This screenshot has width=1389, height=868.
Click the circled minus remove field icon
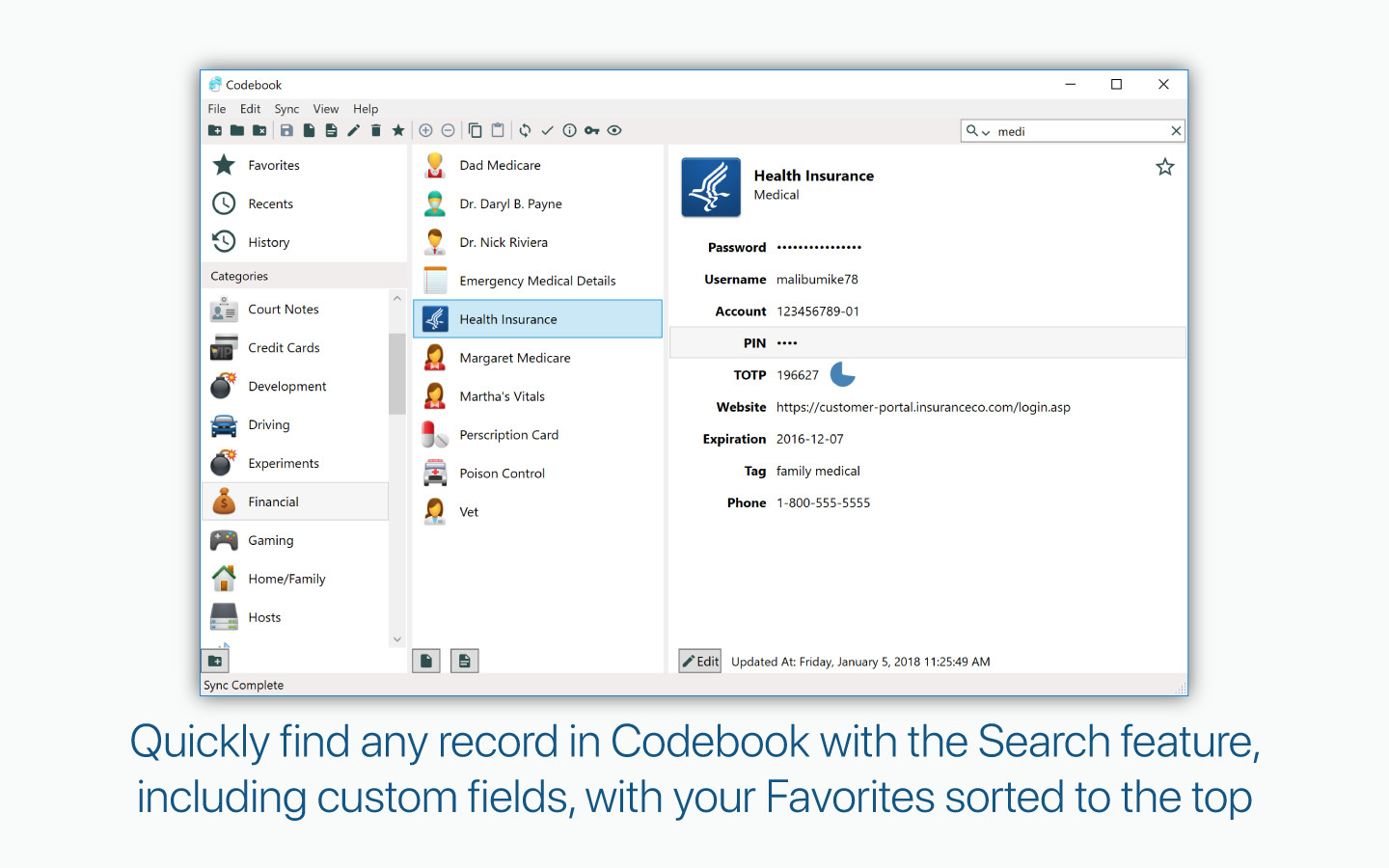tap(448, 130)
